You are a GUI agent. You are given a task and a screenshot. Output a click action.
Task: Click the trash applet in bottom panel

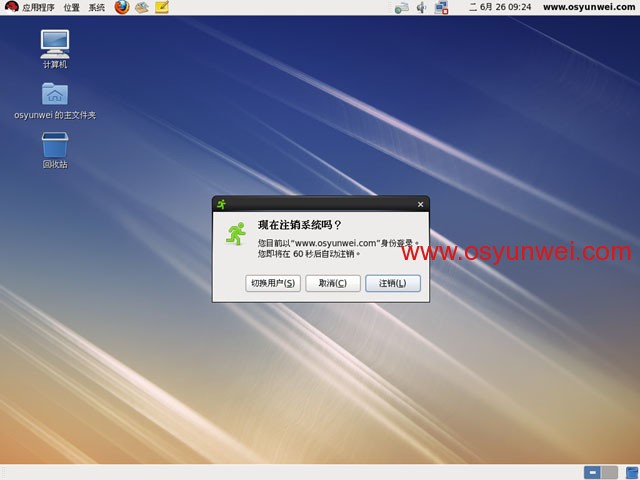631,473
